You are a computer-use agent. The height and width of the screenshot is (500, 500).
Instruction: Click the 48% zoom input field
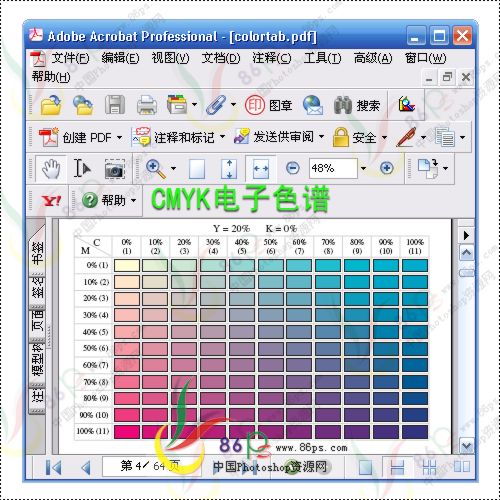[x=333, y=168]
